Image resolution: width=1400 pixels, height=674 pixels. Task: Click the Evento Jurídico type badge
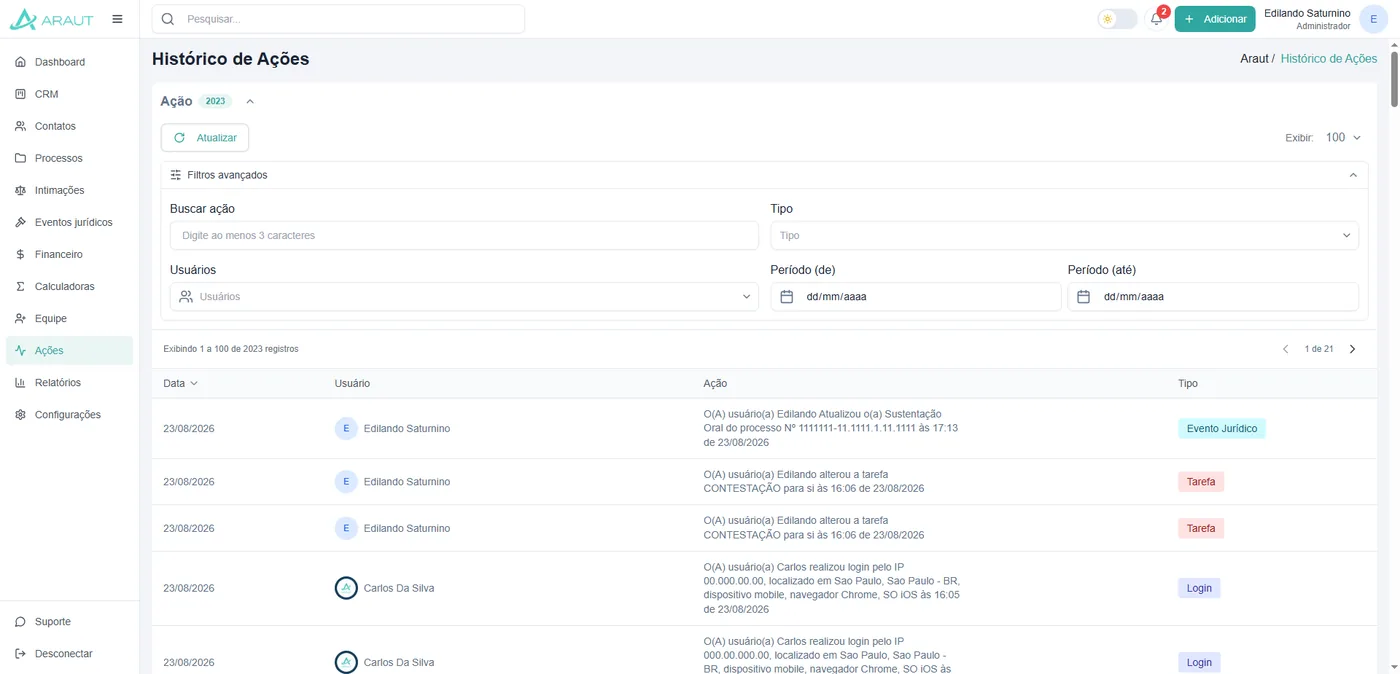[x=1222, y=428]
